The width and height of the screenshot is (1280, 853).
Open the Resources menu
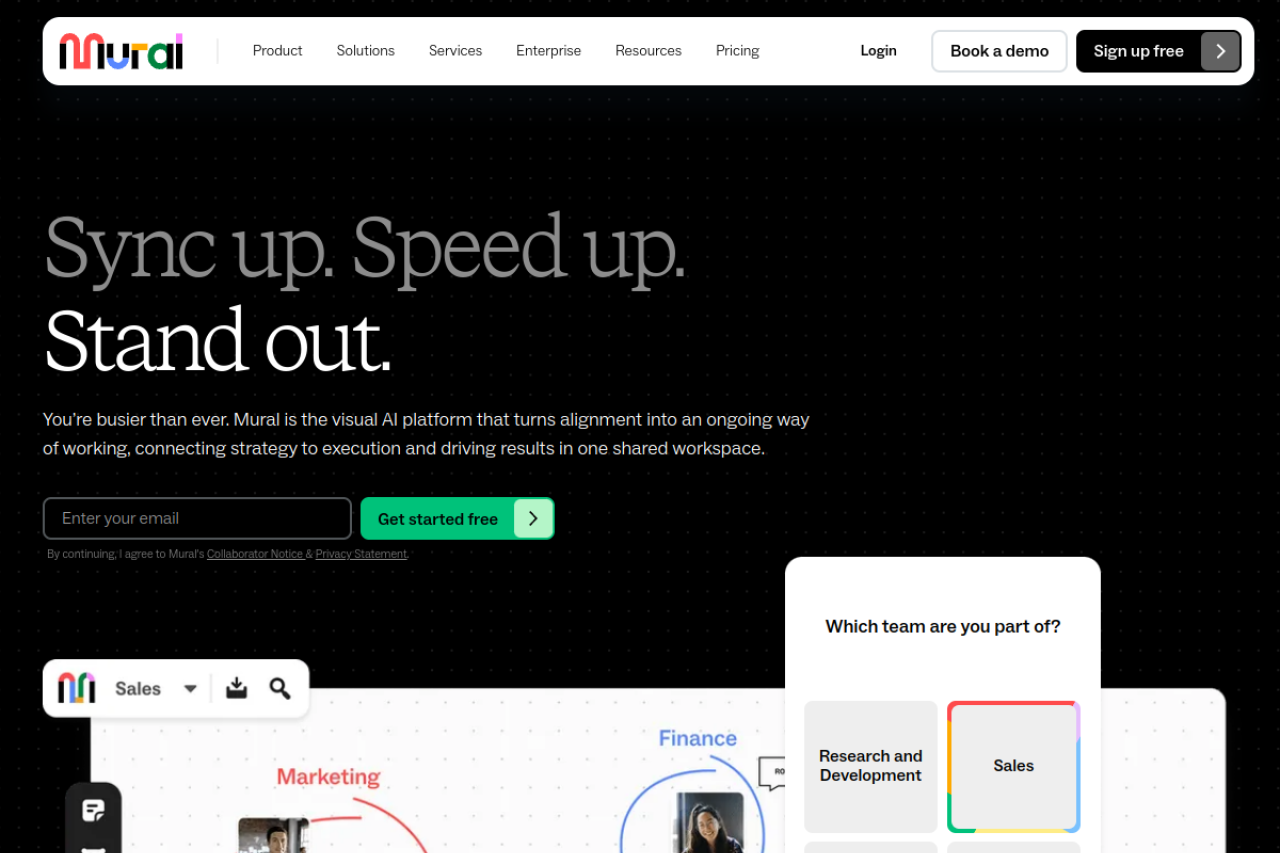tap(648, 51)
